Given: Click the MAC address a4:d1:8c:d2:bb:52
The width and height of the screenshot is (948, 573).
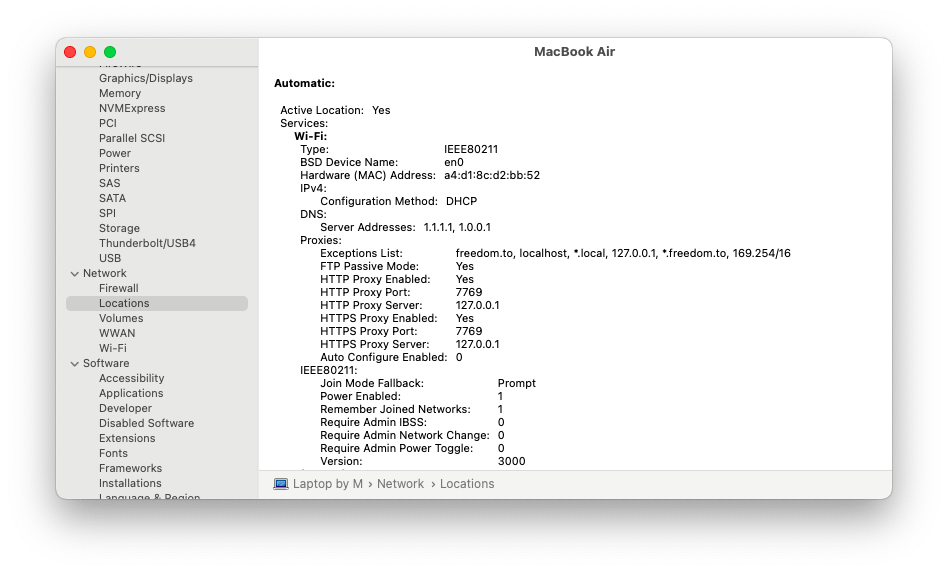Looking at the screenshot, I should click(492, 175).
